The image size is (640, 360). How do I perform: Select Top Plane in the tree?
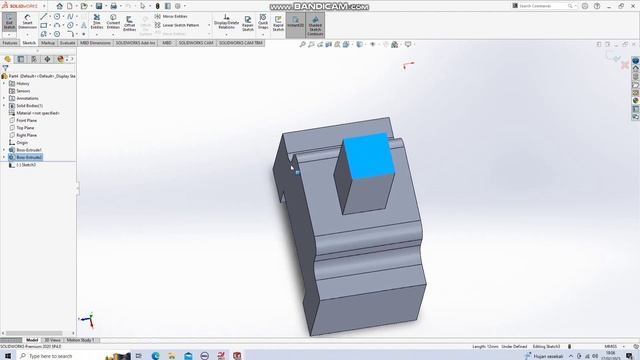coord(25,128)
